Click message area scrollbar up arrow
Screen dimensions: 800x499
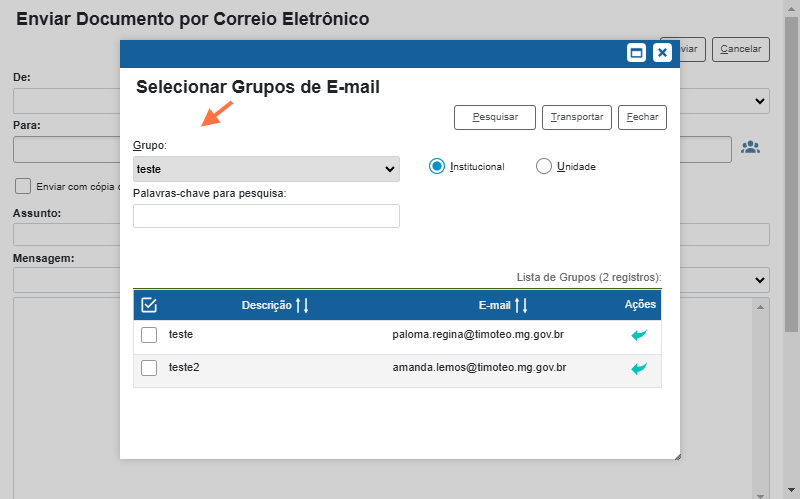(760, 307)
